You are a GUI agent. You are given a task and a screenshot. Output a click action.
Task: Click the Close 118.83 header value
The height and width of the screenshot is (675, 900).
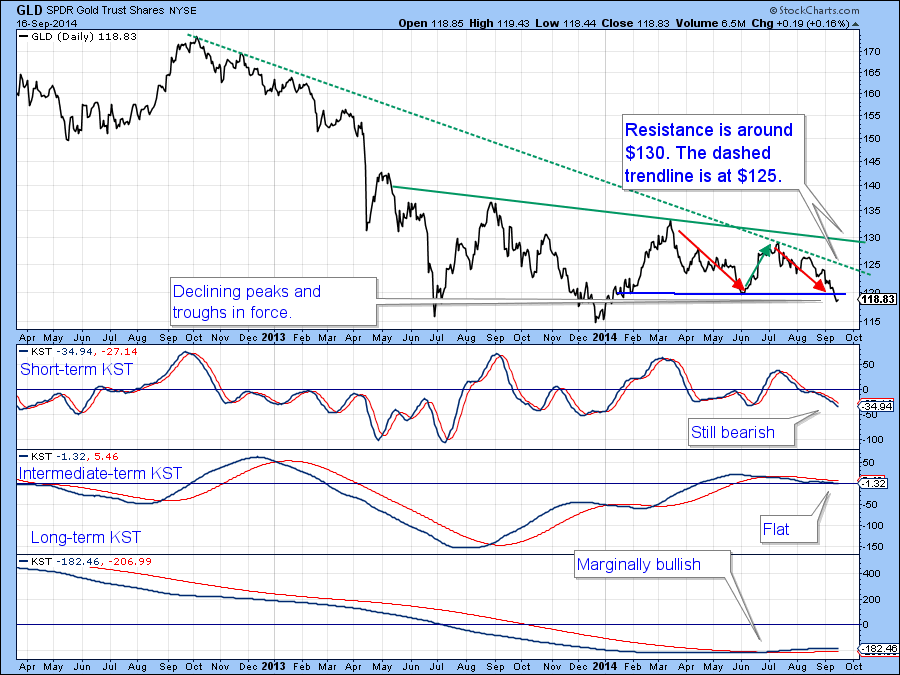coord(636,24)
